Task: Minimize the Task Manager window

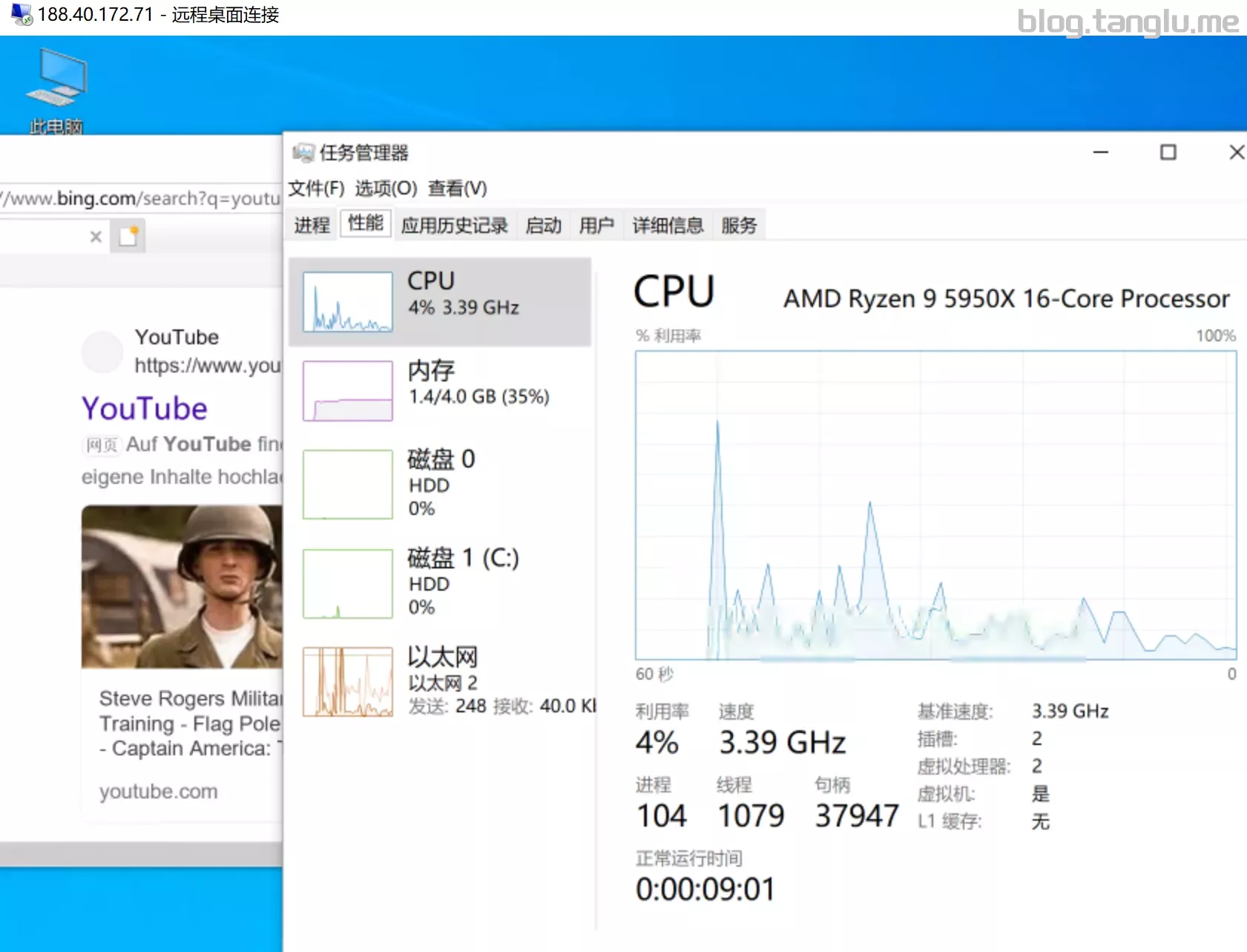Action: click(x=1101, y=152)
